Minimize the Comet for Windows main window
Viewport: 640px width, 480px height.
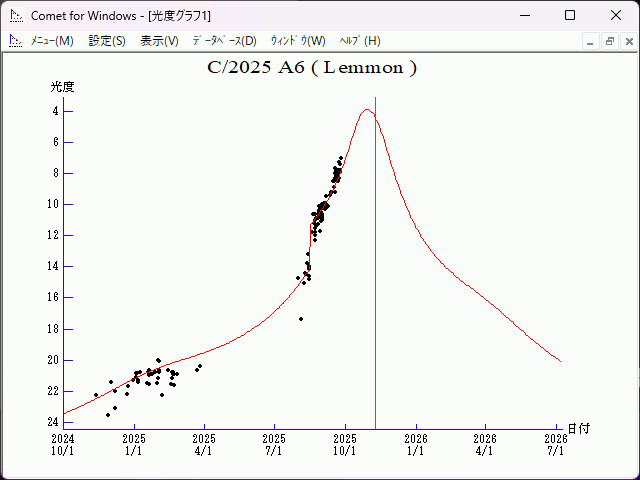tap(524, 15)
